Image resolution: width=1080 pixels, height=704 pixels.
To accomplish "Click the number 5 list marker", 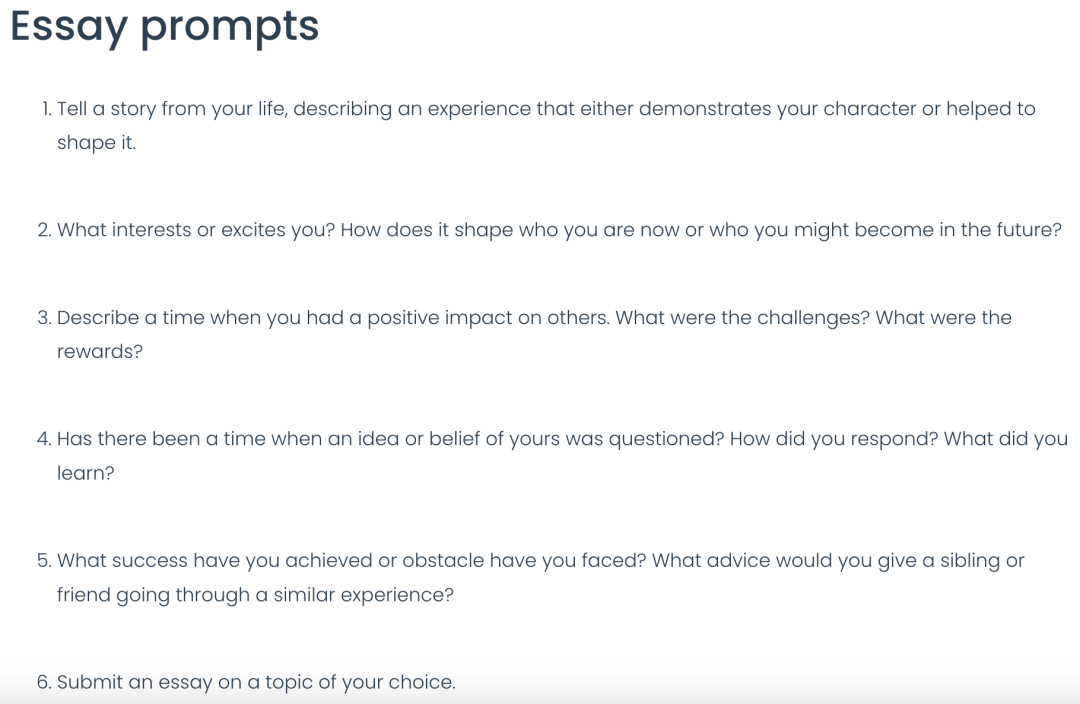I will pos(45,561).
